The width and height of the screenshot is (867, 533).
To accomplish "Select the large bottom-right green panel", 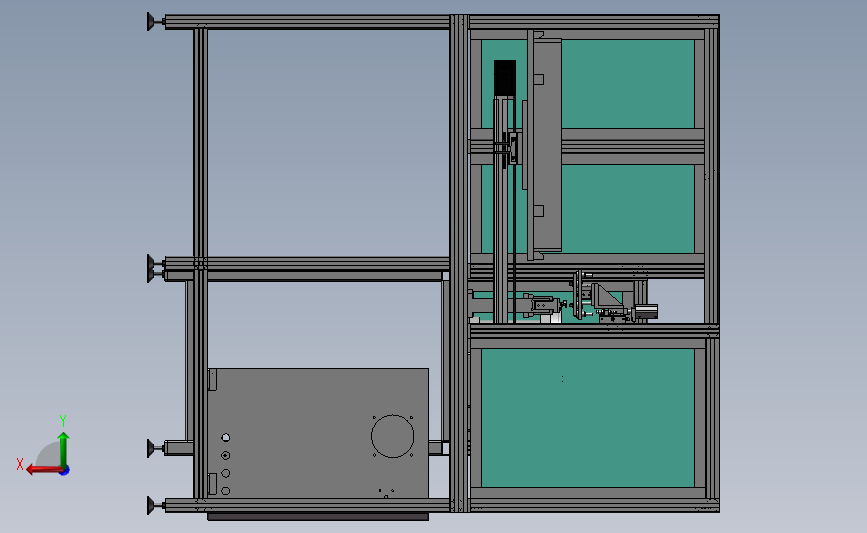I will pos(588,418).
